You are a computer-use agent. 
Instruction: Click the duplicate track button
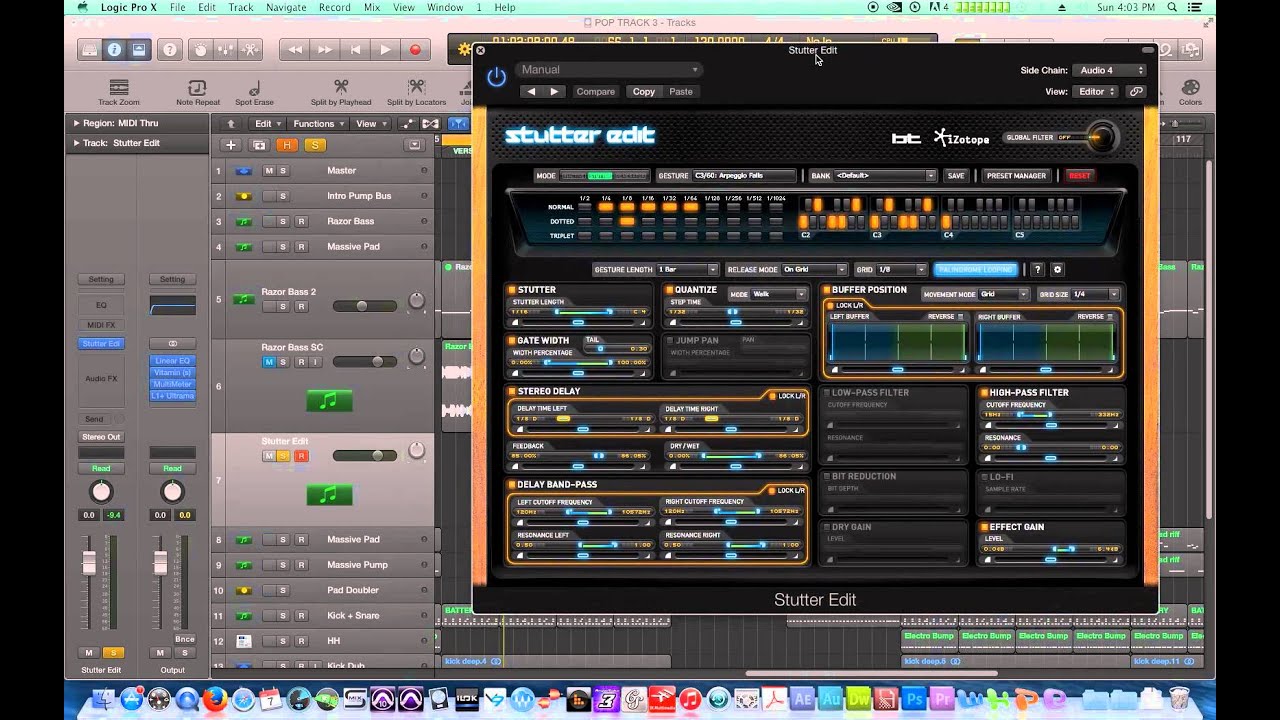[259, 145]
